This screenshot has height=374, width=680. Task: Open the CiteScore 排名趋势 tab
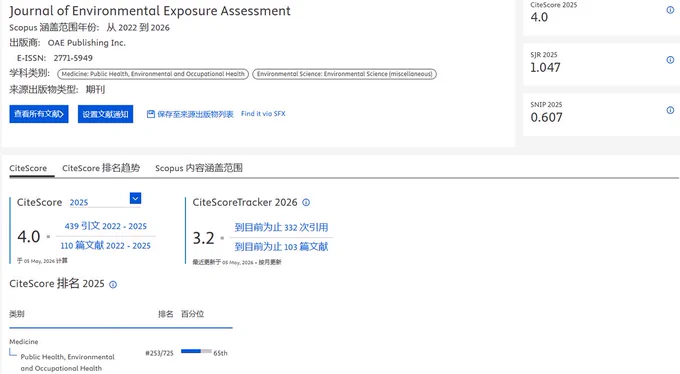tap(101, 168)
